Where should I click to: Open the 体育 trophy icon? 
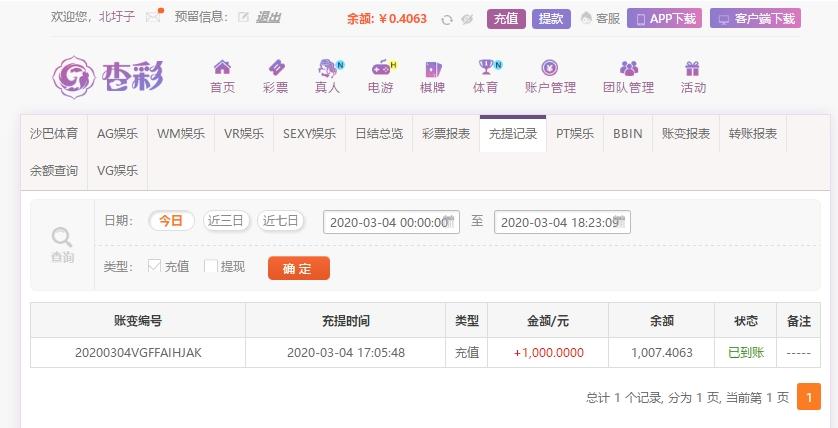click(x=488, y=67)
